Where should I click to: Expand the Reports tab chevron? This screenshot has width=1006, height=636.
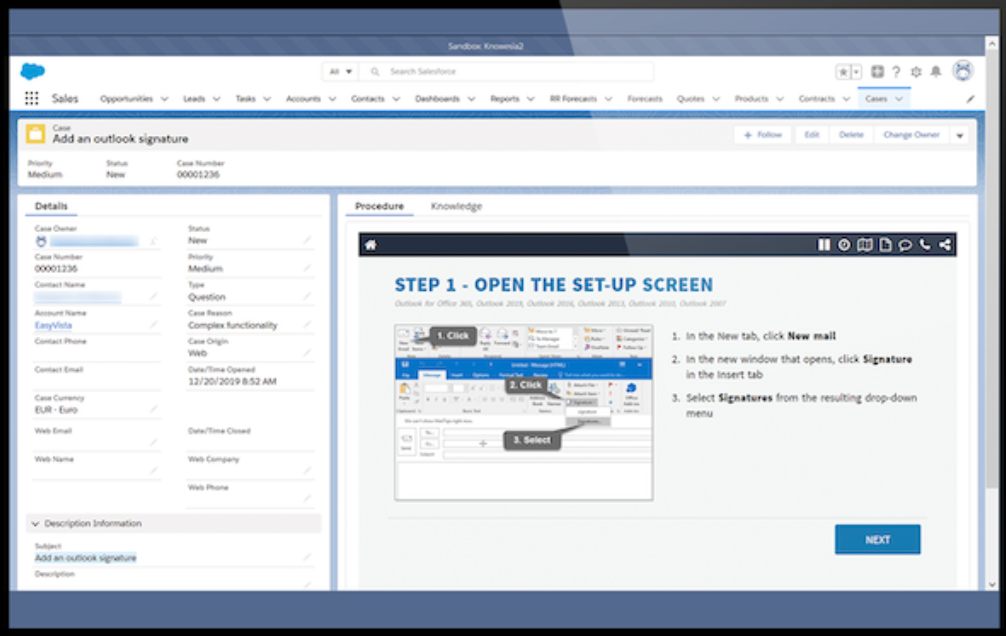pyautogui.click(x=531, y=99)
